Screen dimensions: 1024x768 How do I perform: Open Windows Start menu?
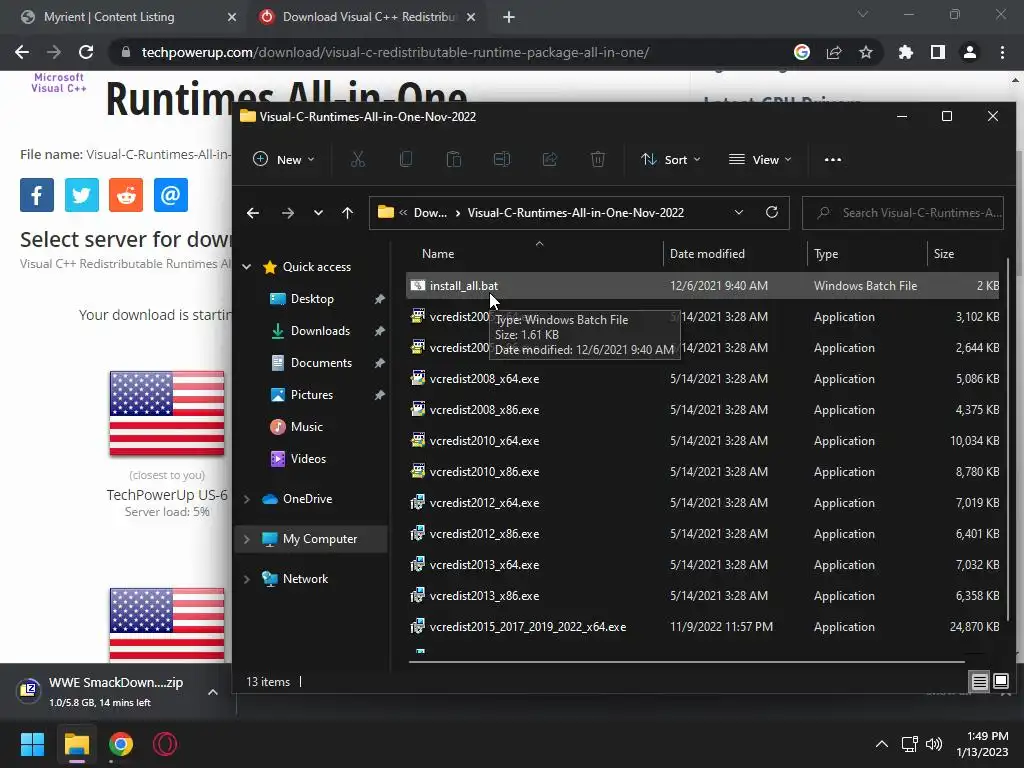tap(32, 744)
